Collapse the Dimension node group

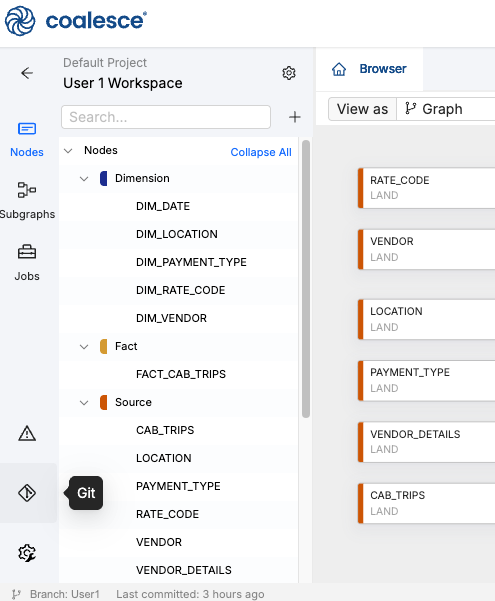[84, 179]
